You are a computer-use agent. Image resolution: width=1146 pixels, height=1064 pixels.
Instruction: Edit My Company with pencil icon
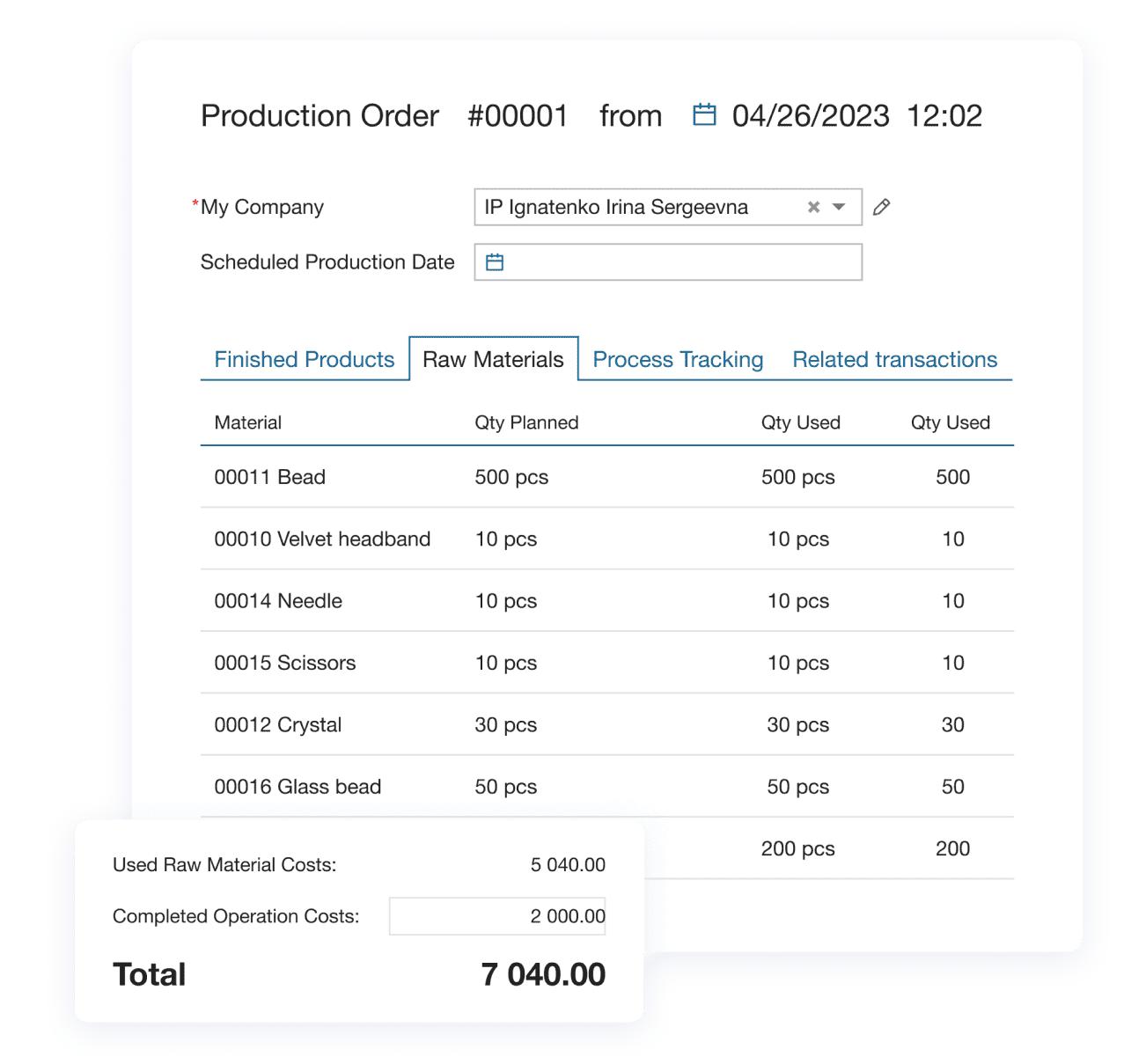[x=881, y=207]
